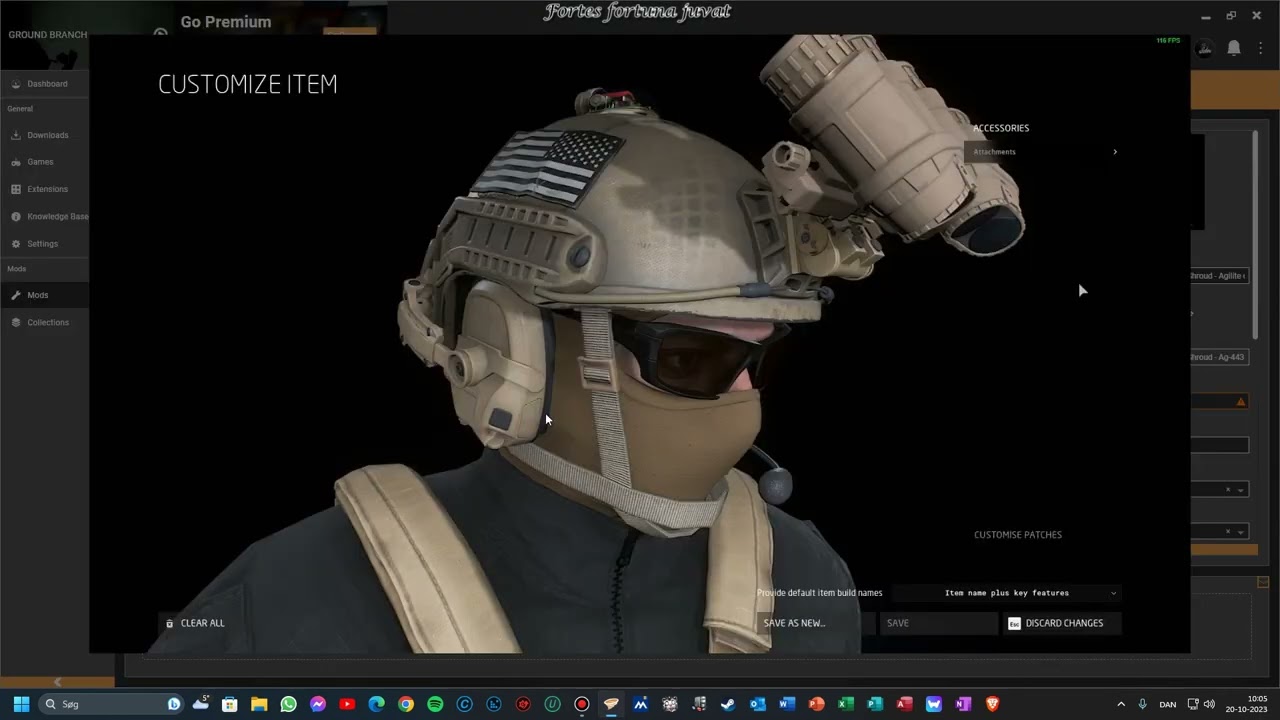Open Microsoft Store from taskbar
This screenshot has height=720, width=1280.
[x=230, y=704]
